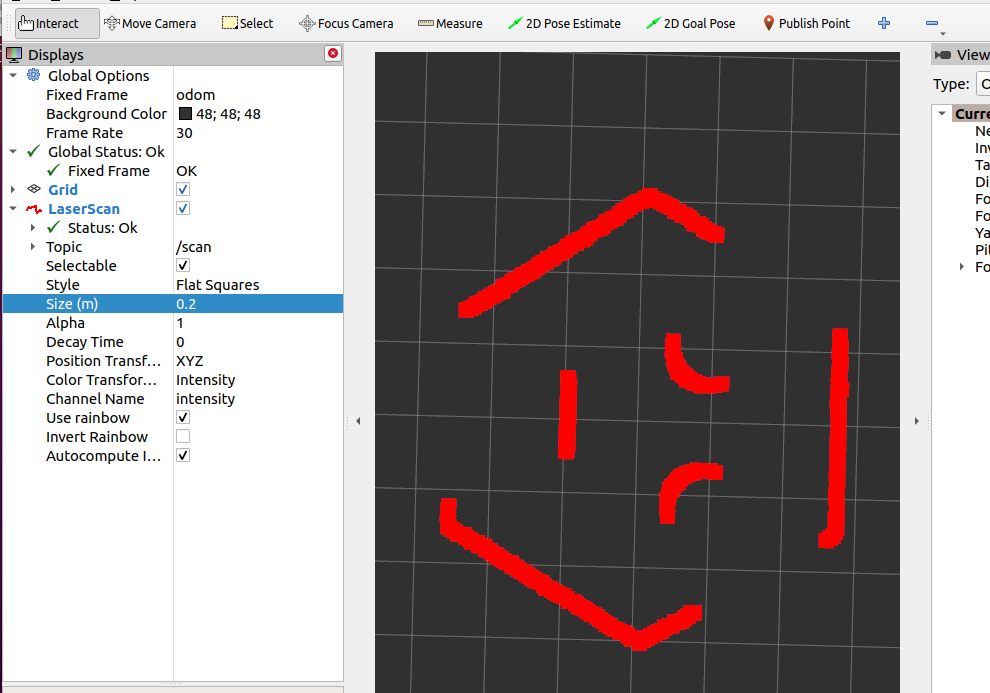Collapse the LaserScan display tree
The width and height of the screenshot is (990, 693).
(13, 209)
